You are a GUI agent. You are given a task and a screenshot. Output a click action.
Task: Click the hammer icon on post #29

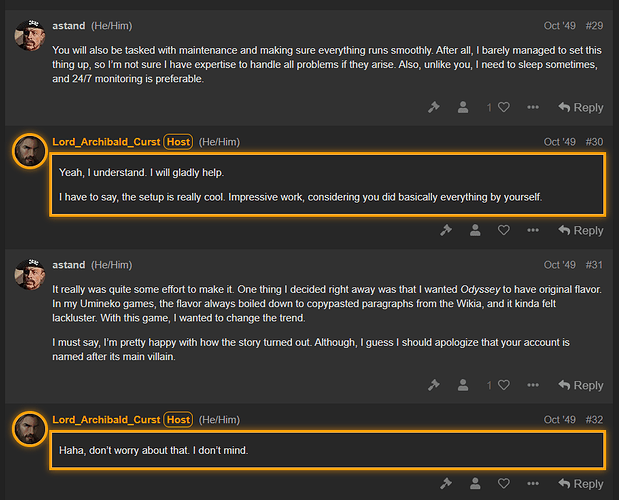(433, 107)
